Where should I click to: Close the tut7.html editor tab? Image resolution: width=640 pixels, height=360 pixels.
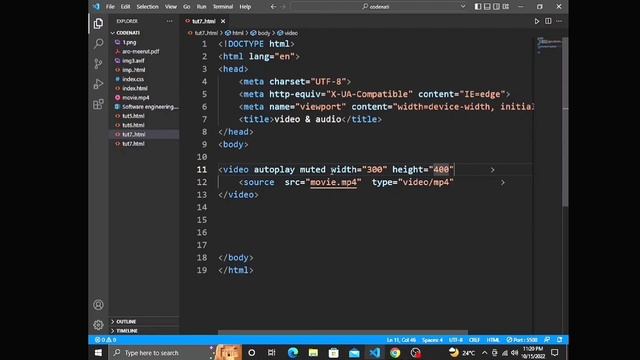click(x=223, y=21)
